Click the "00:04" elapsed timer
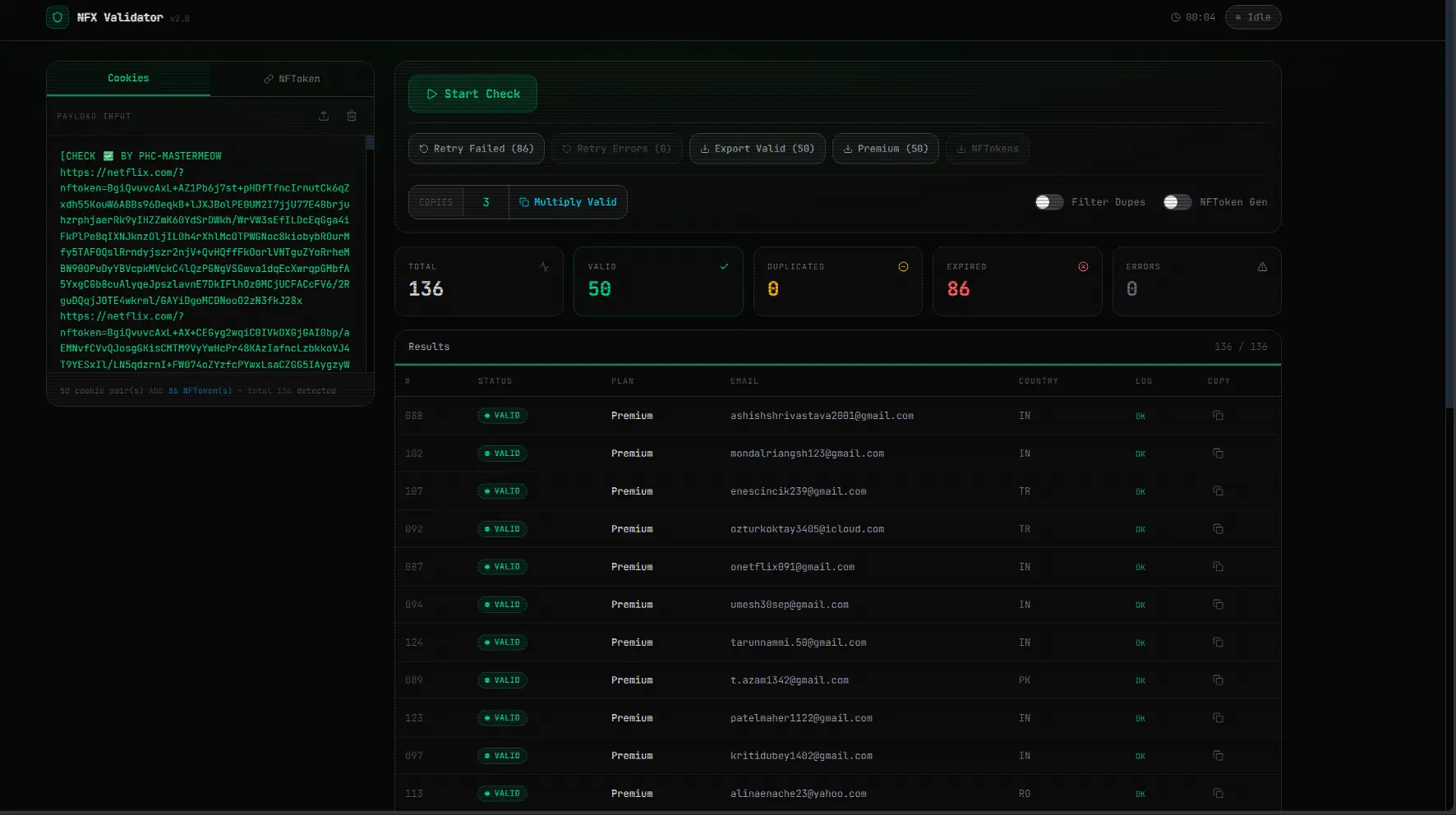Image resolution: width=1456 pixels, height=815 pixels. (x=1200, y=17)
